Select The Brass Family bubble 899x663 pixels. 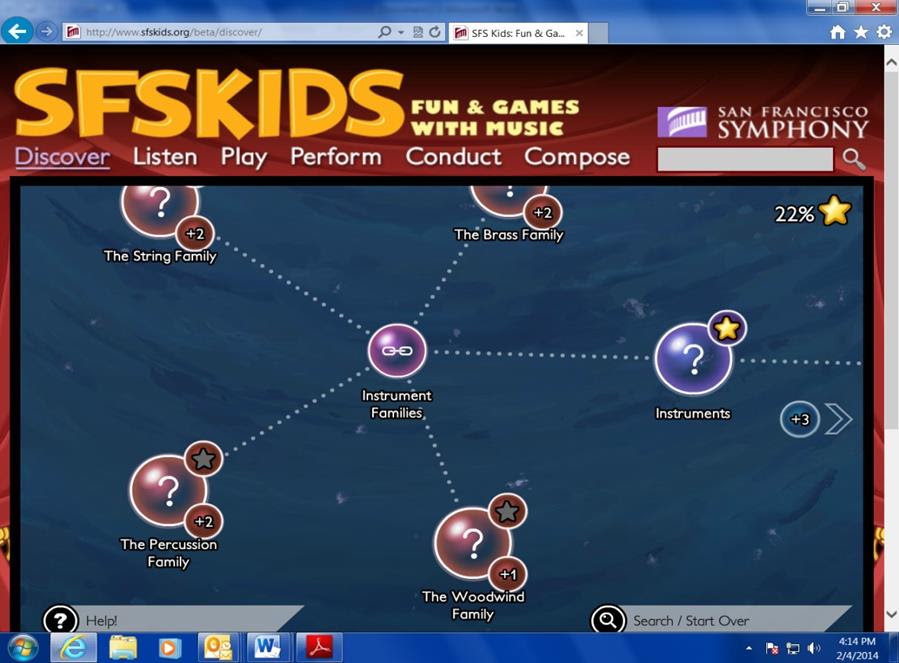click(x=508, y=201)
